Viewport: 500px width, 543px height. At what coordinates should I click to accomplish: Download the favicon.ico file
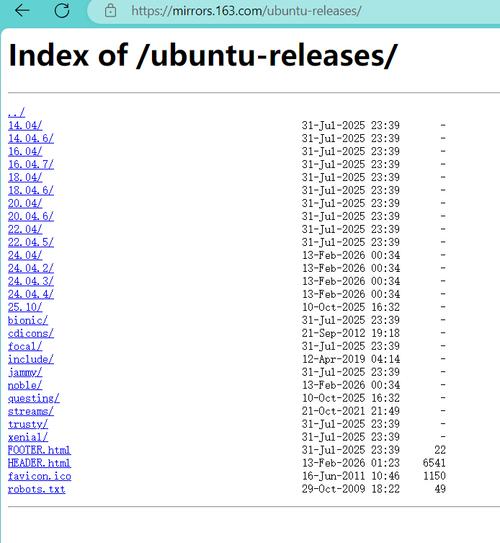tap(39, 476)
